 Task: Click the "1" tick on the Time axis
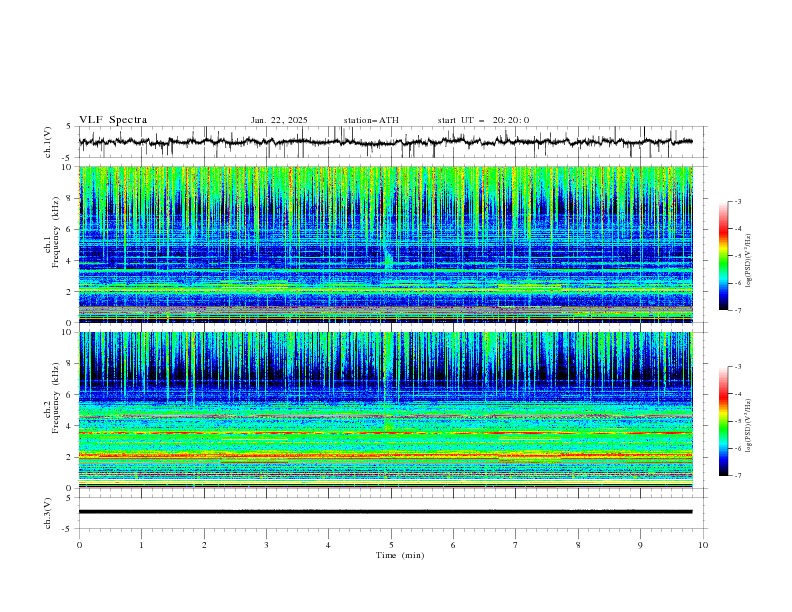click(141, 545)
